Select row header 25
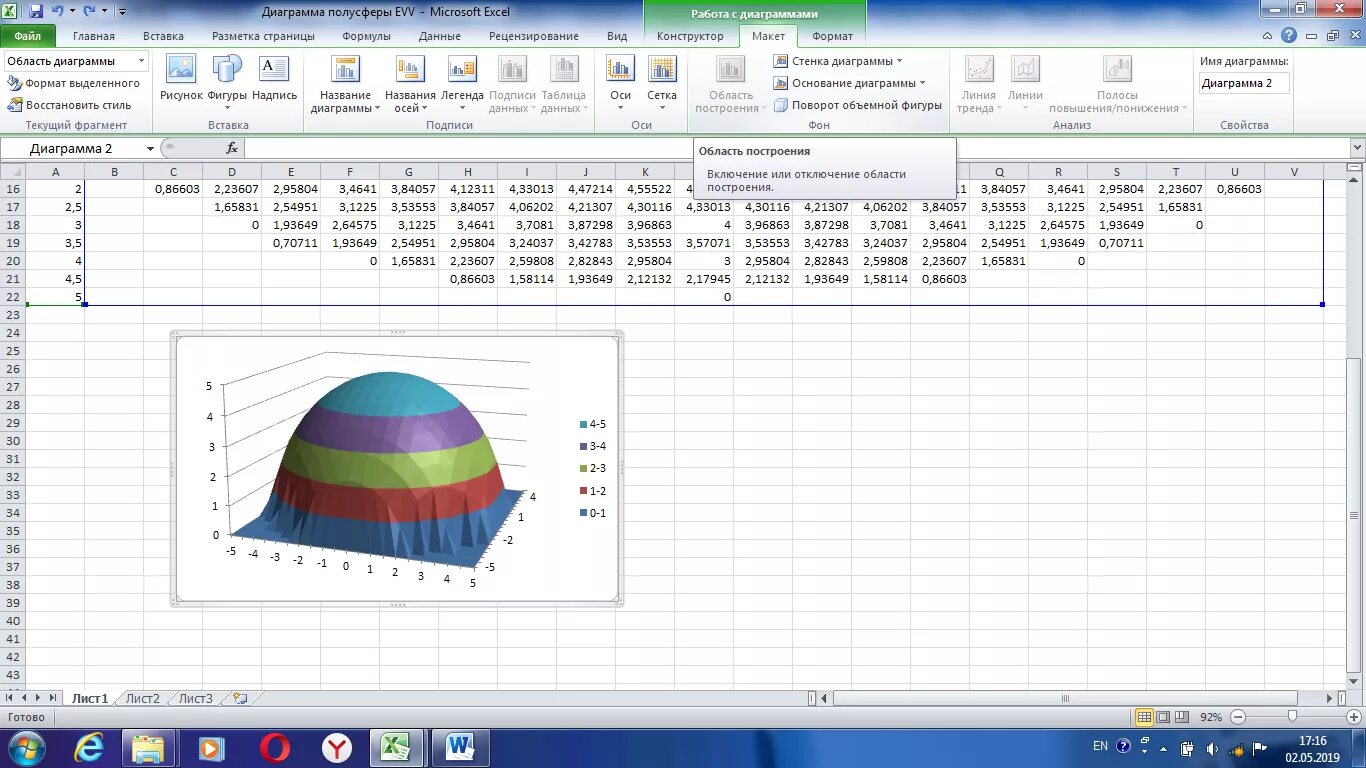Screen dimensions: 1366x768 point(13,351)
